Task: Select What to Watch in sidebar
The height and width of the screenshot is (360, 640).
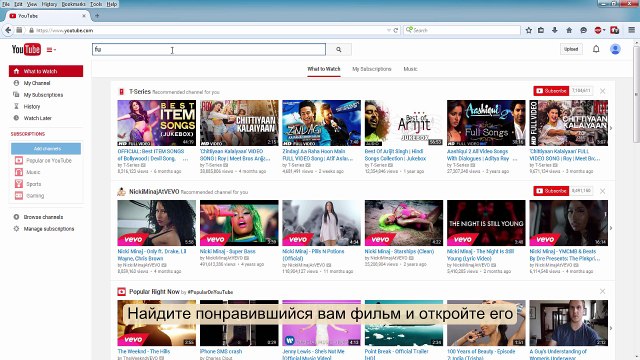Action: (x=46, y=71)
